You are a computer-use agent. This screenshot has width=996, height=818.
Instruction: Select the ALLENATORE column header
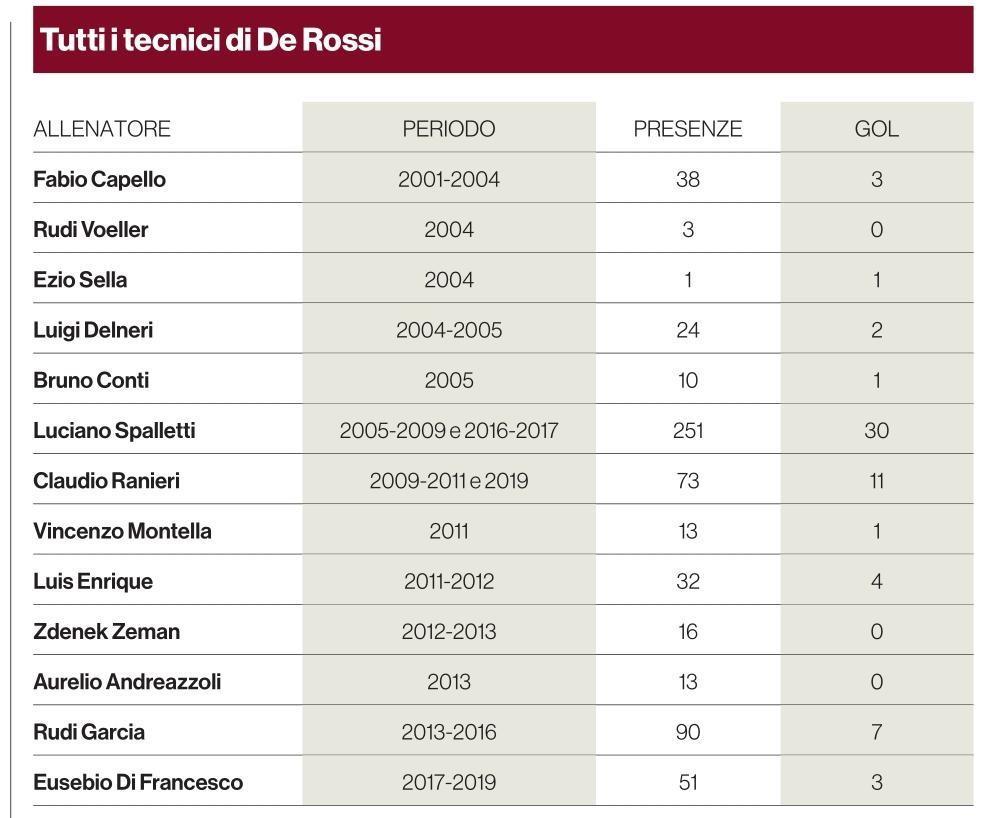(102, 129)
